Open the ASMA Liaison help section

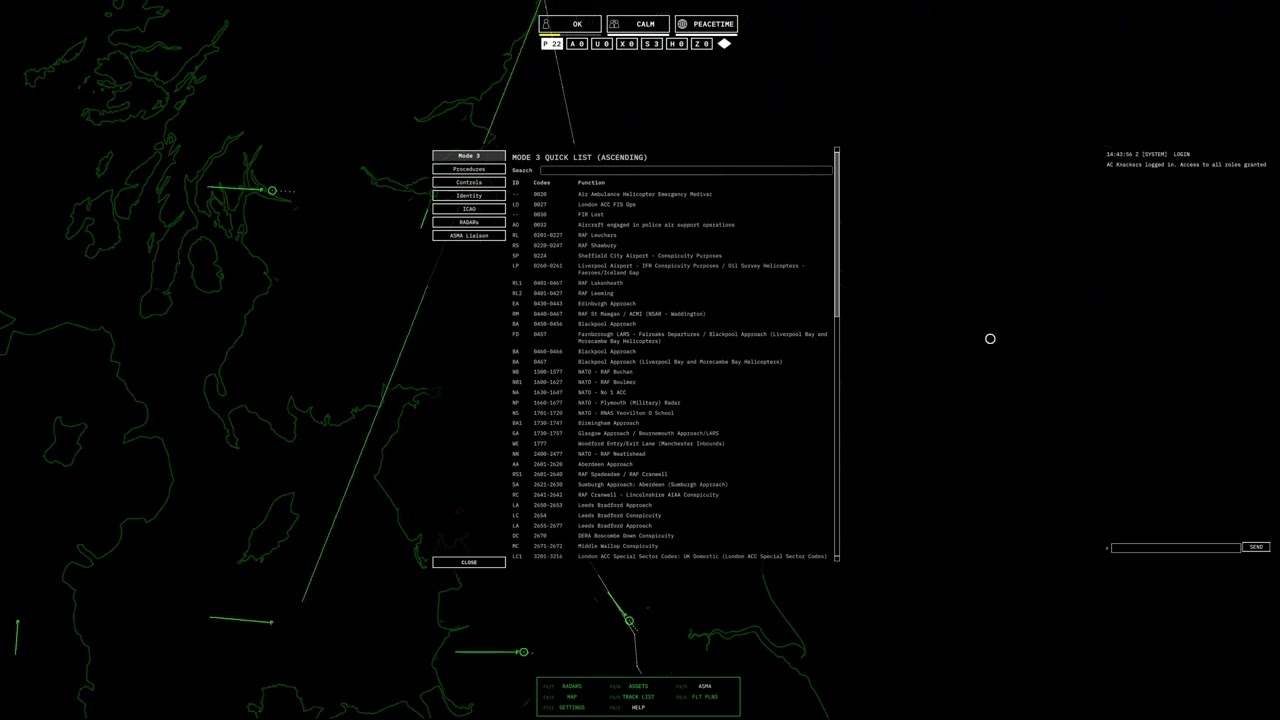tap(469, 235)
